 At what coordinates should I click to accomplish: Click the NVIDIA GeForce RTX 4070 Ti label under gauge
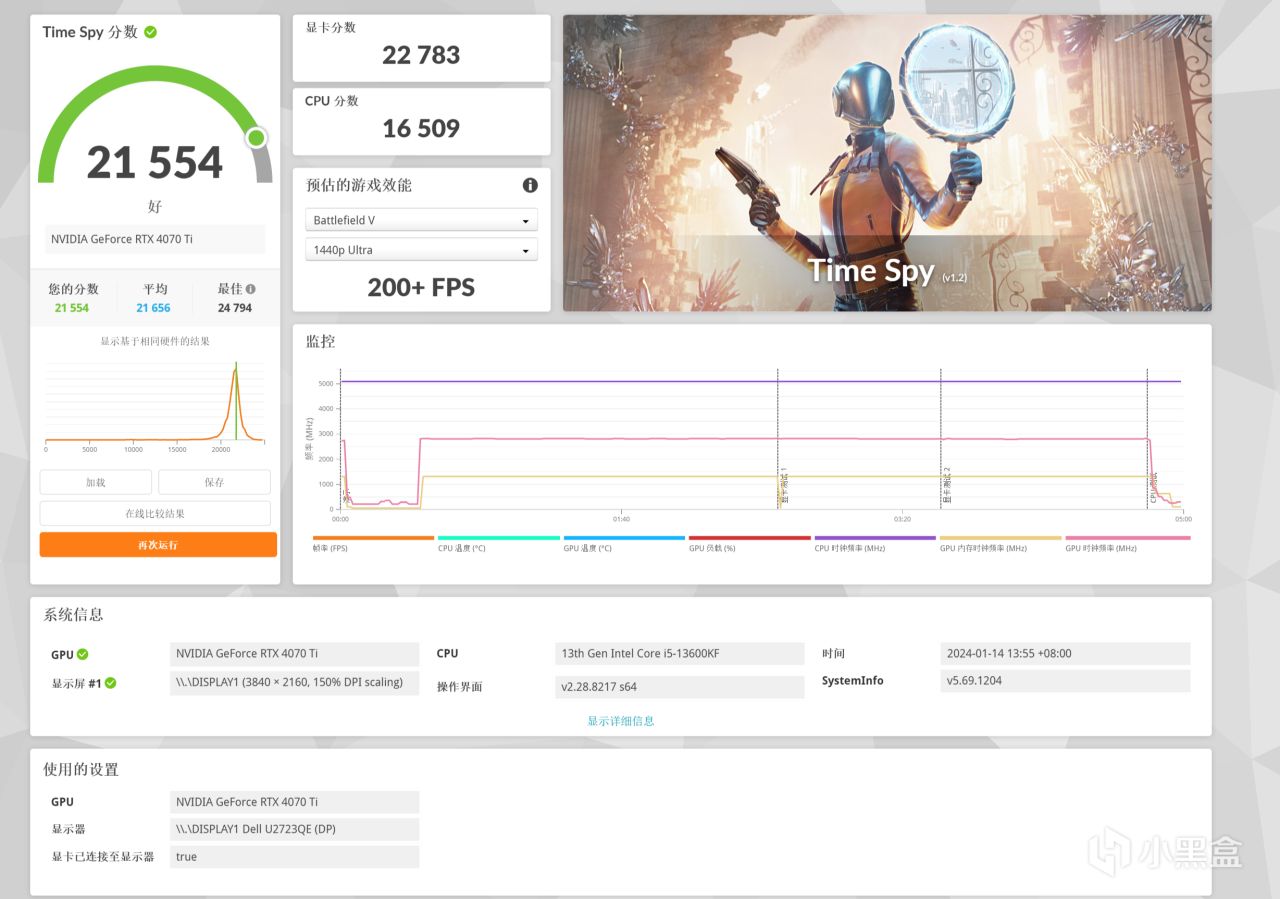155,239
